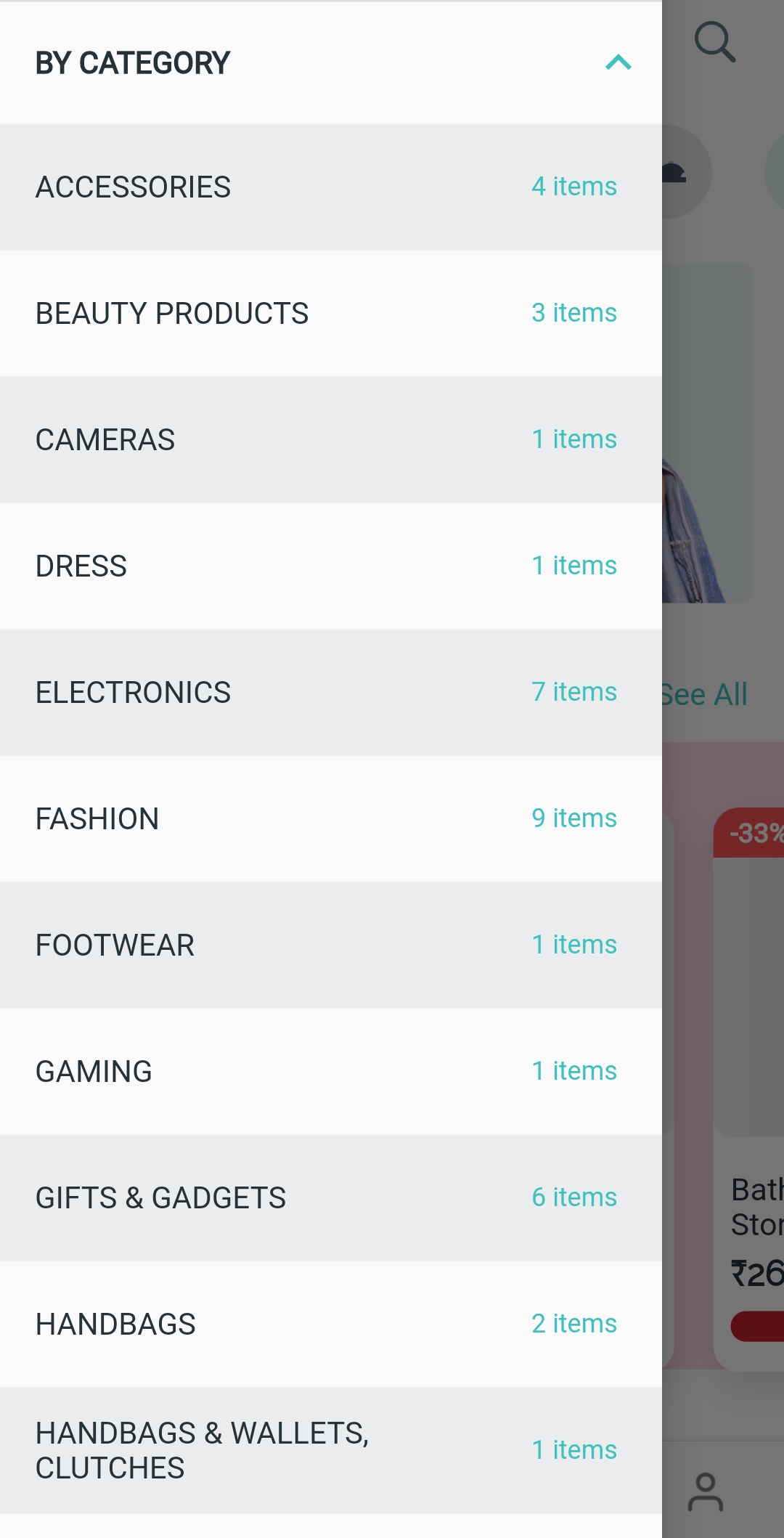Open the Footwear category

(x=331, y=945)
